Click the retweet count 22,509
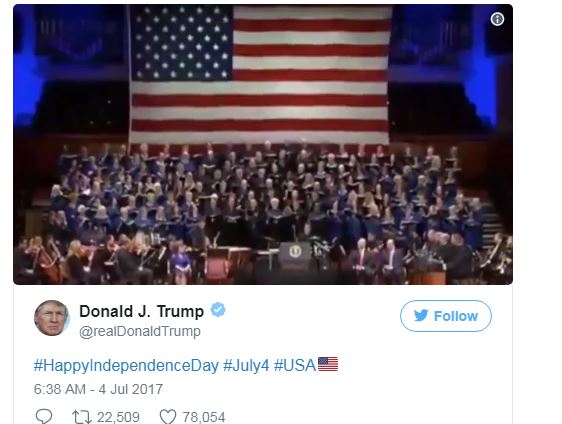Image resolution: width=562 pixels, height=424 pixels. [x=118, y=417]
